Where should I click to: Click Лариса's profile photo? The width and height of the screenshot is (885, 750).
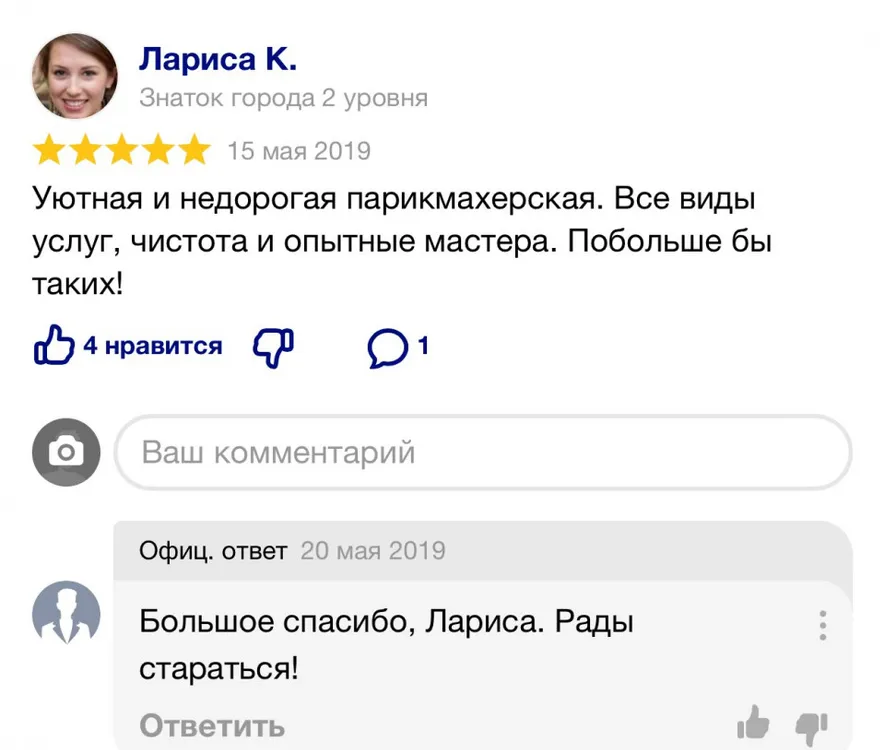click(x=74, y=76)
